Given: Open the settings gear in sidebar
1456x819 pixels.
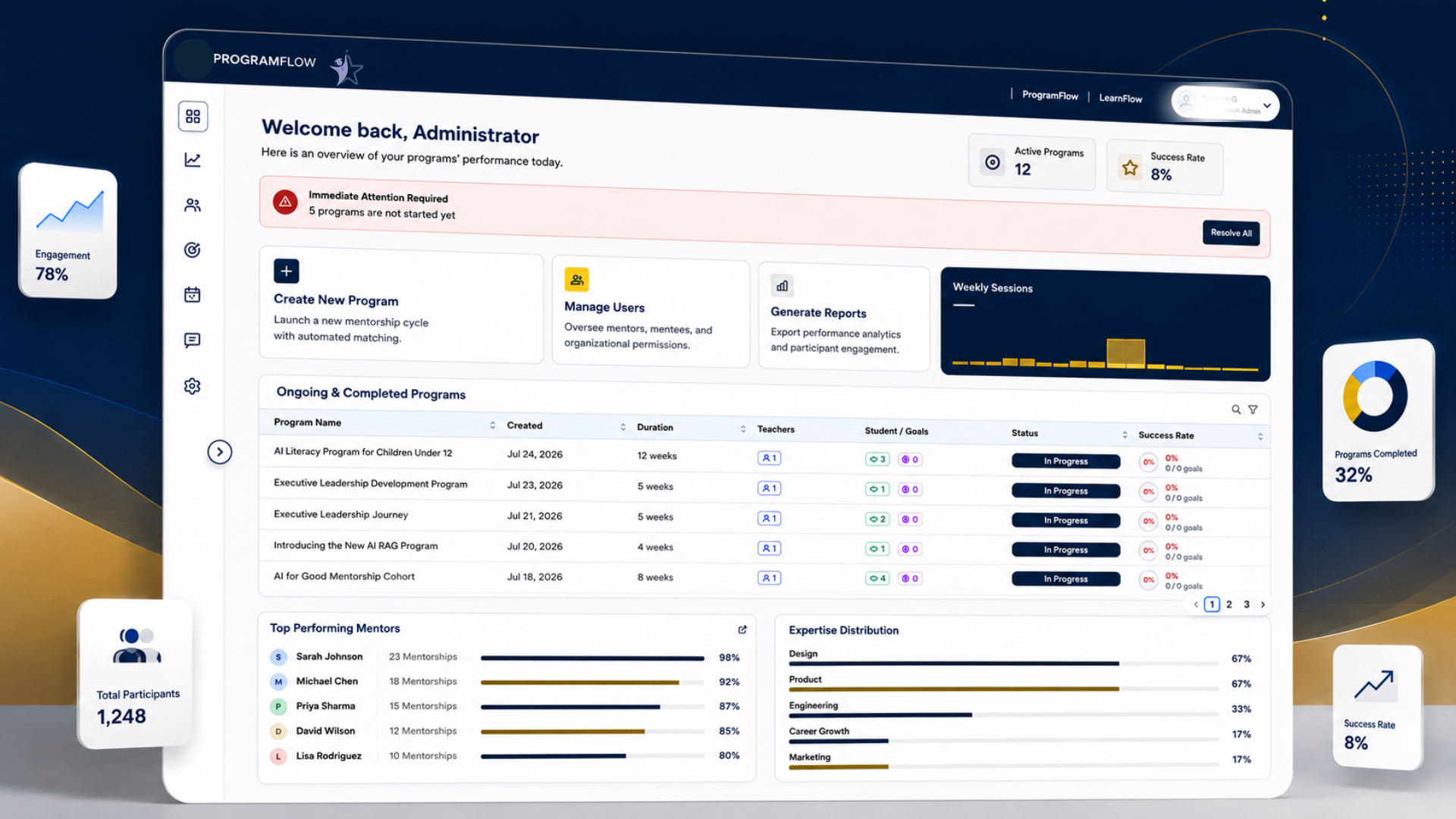Looking at the screenshot, I should pyautogui.click(x=193, y=386).
